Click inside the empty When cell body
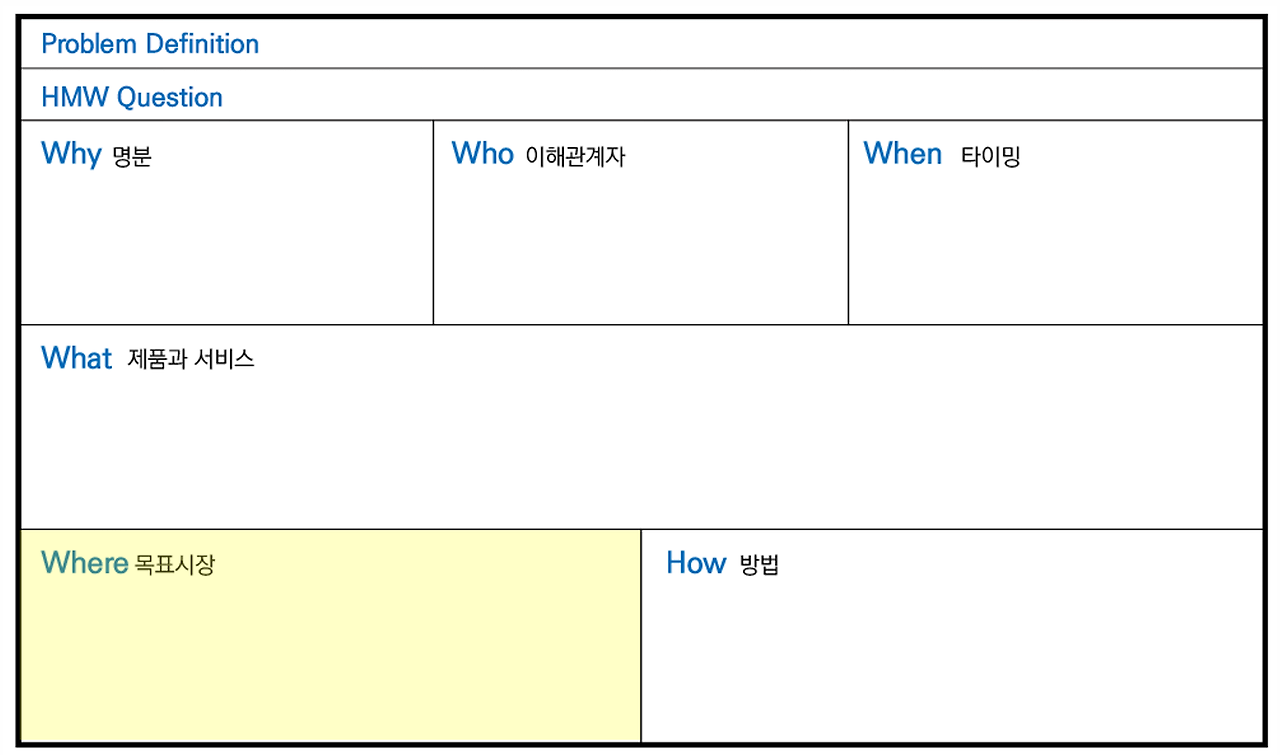The height and width of the screenshot is (755, 1280). pos(1055,250)
